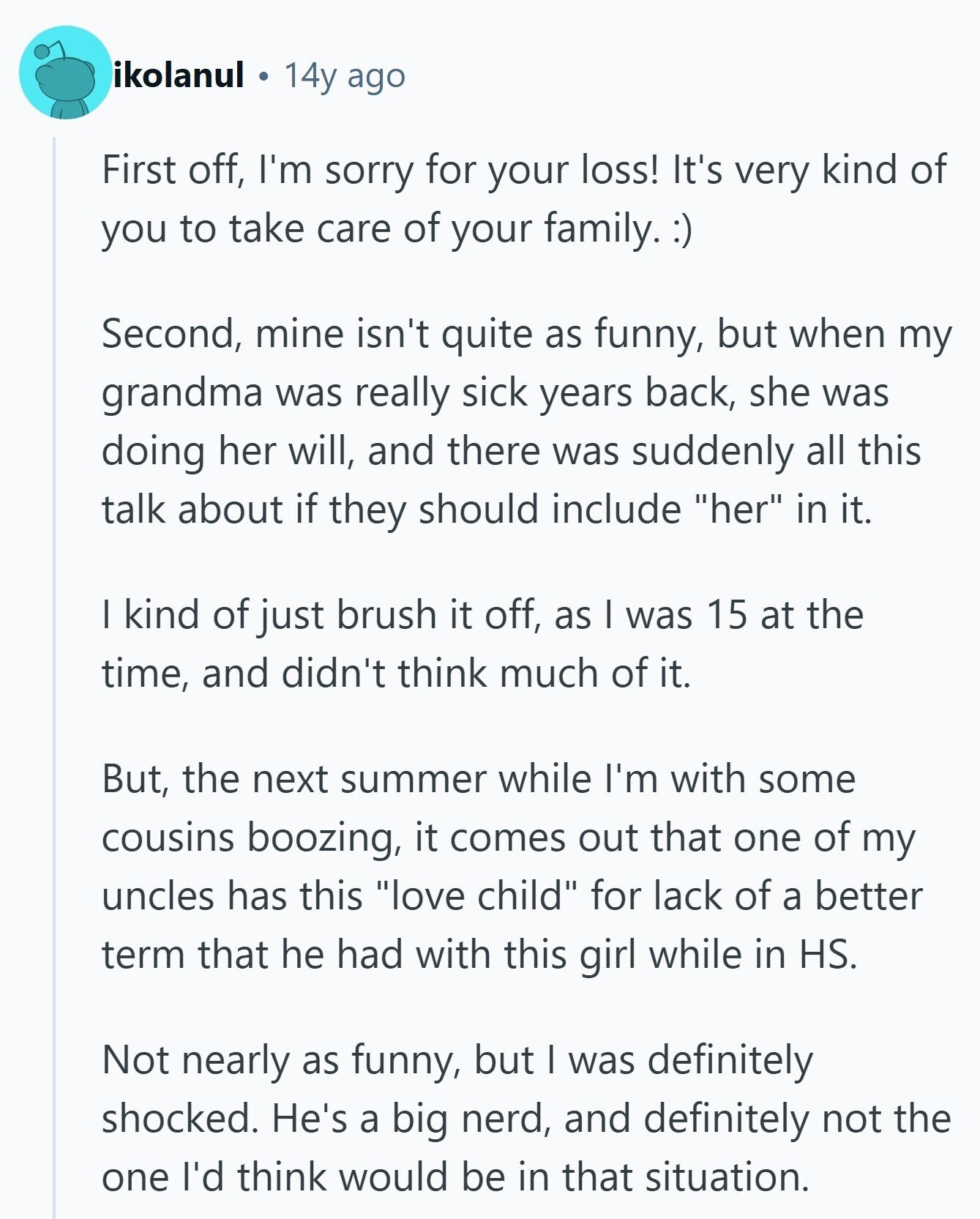Click the dot separator beside the username
Screen dimensions: 980x1219
(x=263, y=76)
